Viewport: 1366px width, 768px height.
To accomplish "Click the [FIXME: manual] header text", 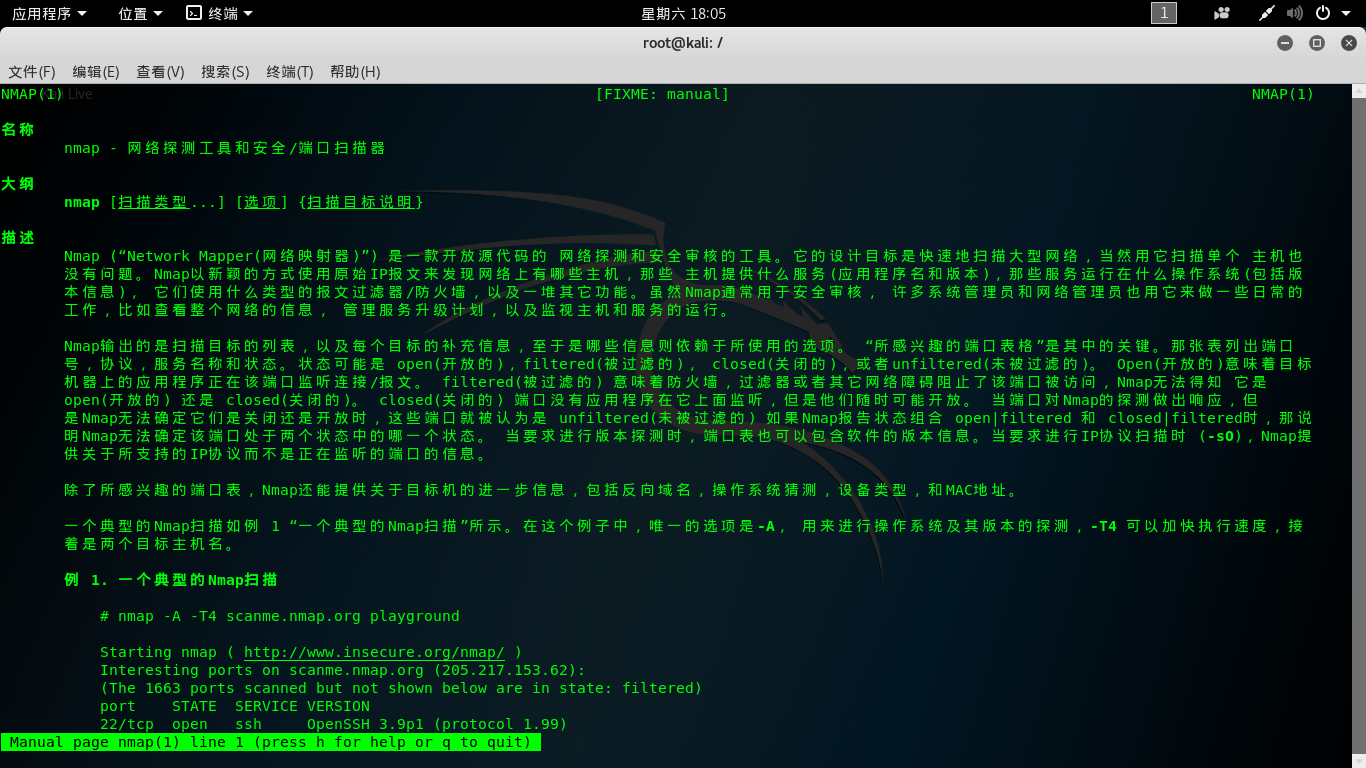I will 662,94.
